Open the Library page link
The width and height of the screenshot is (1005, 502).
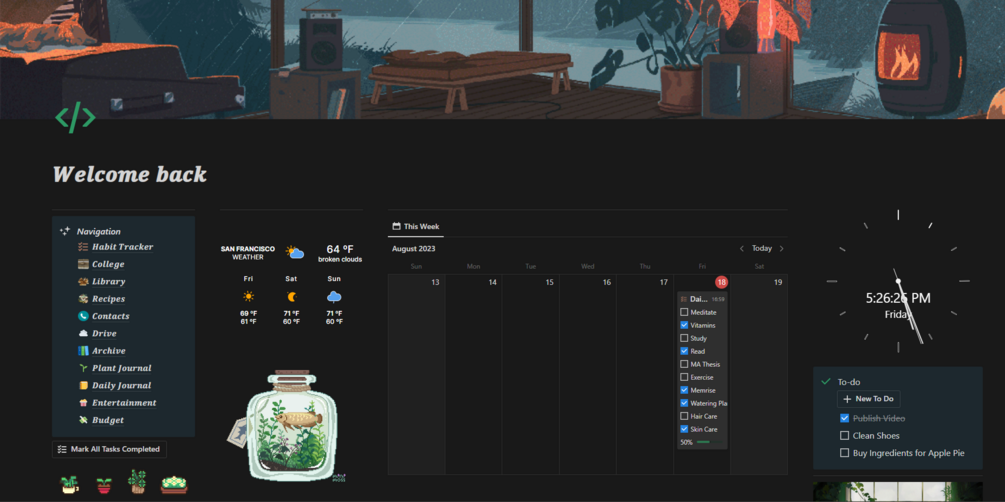click(x=108, y=281)
